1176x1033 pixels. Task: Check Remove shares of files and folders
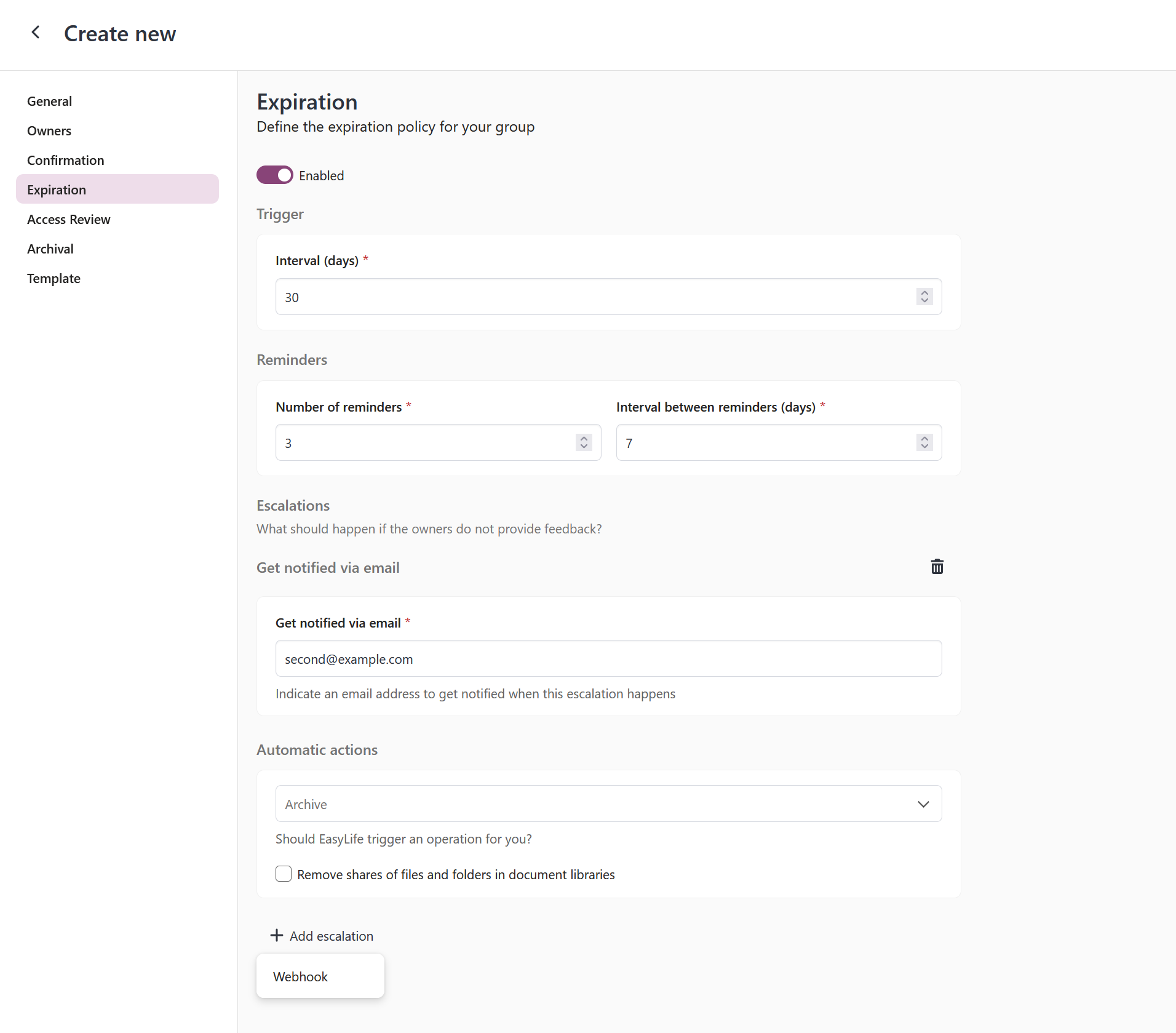point(283,874)
